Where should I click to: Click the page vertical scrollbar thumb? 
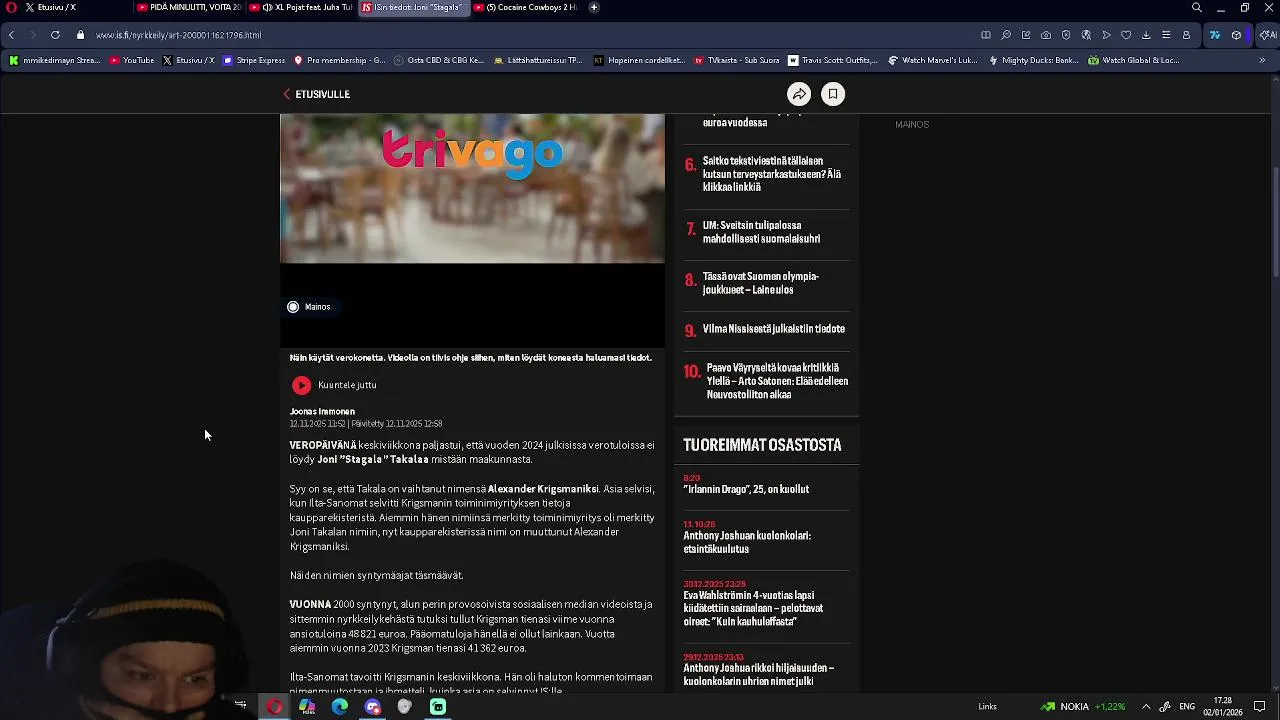[x=1275, y=222]
